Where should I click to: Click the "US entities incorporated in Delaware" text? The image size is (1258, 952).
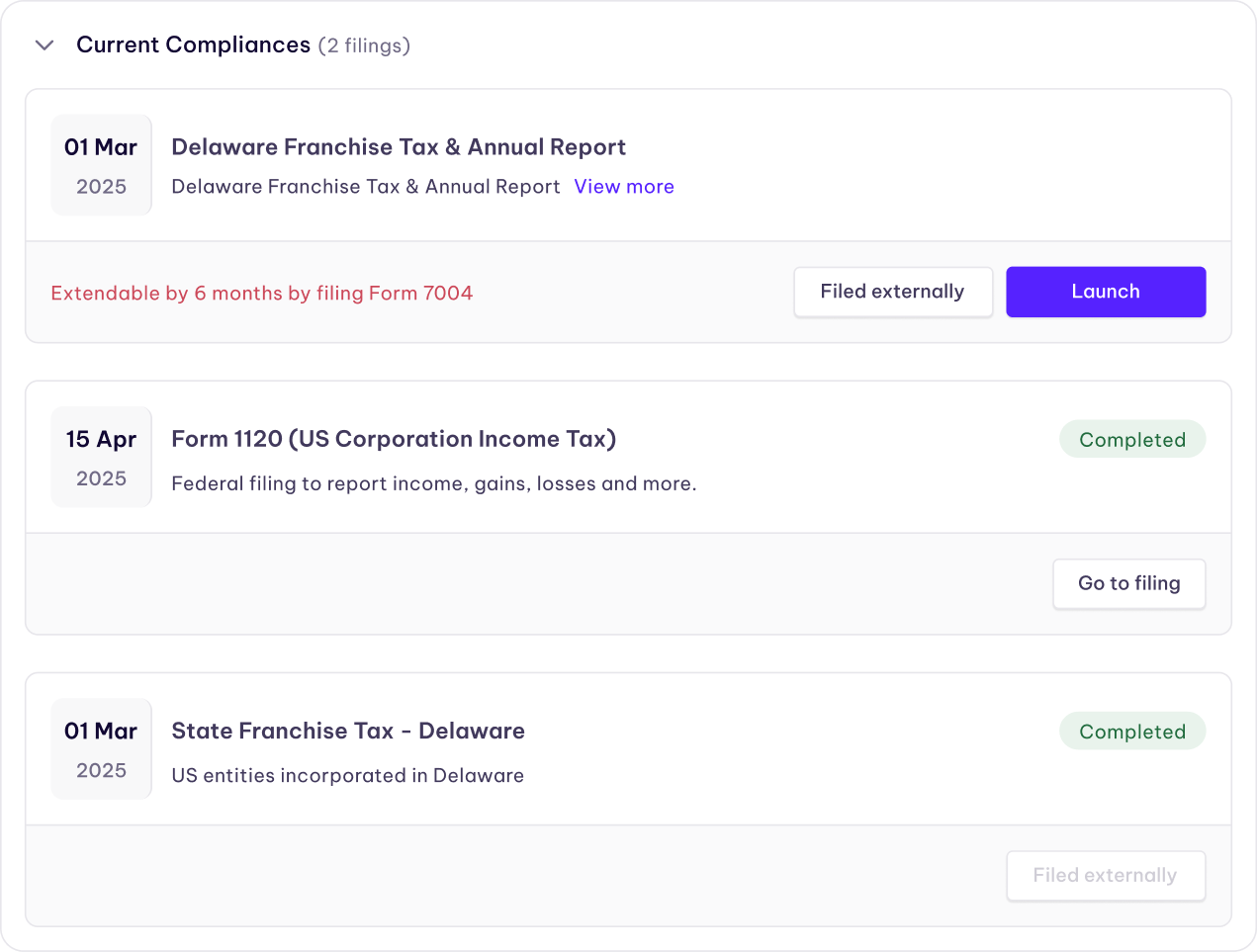pos(347,775)
